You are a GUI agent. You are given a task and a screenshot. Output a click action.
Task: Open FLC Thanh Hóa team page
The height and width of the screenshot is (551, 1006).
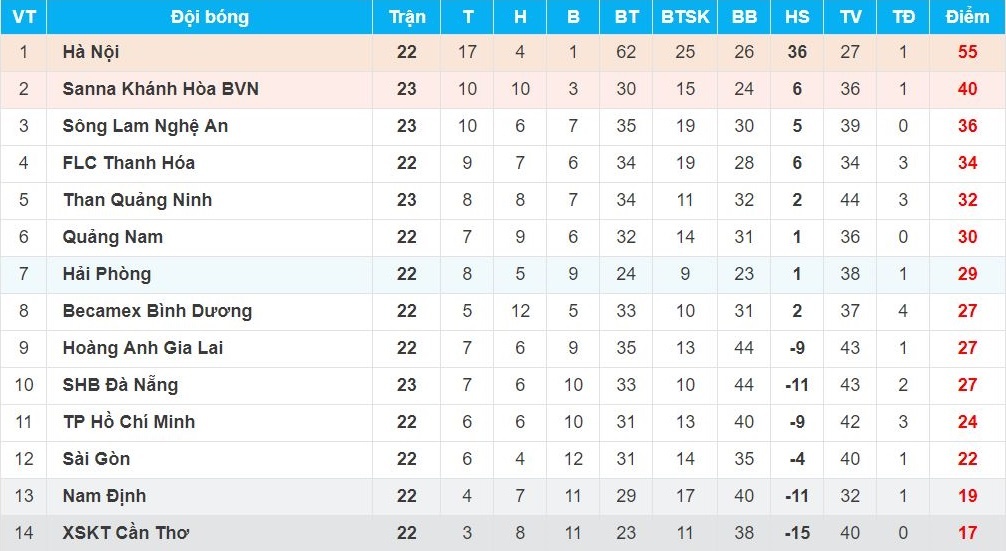pyautogui.click(x=128, y=163)
